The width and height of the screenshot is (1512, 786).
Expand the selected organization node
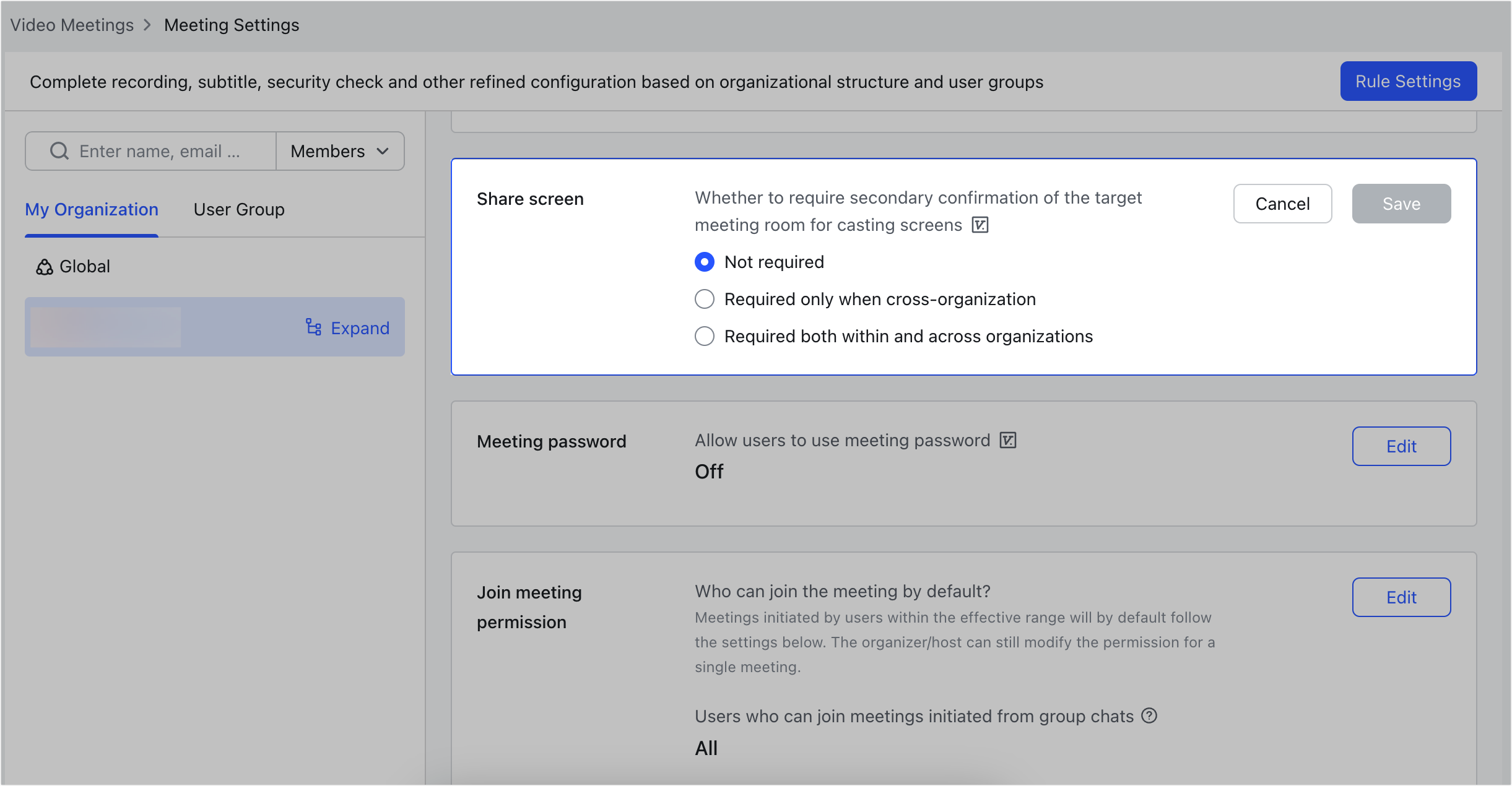[x=348, y=327]
